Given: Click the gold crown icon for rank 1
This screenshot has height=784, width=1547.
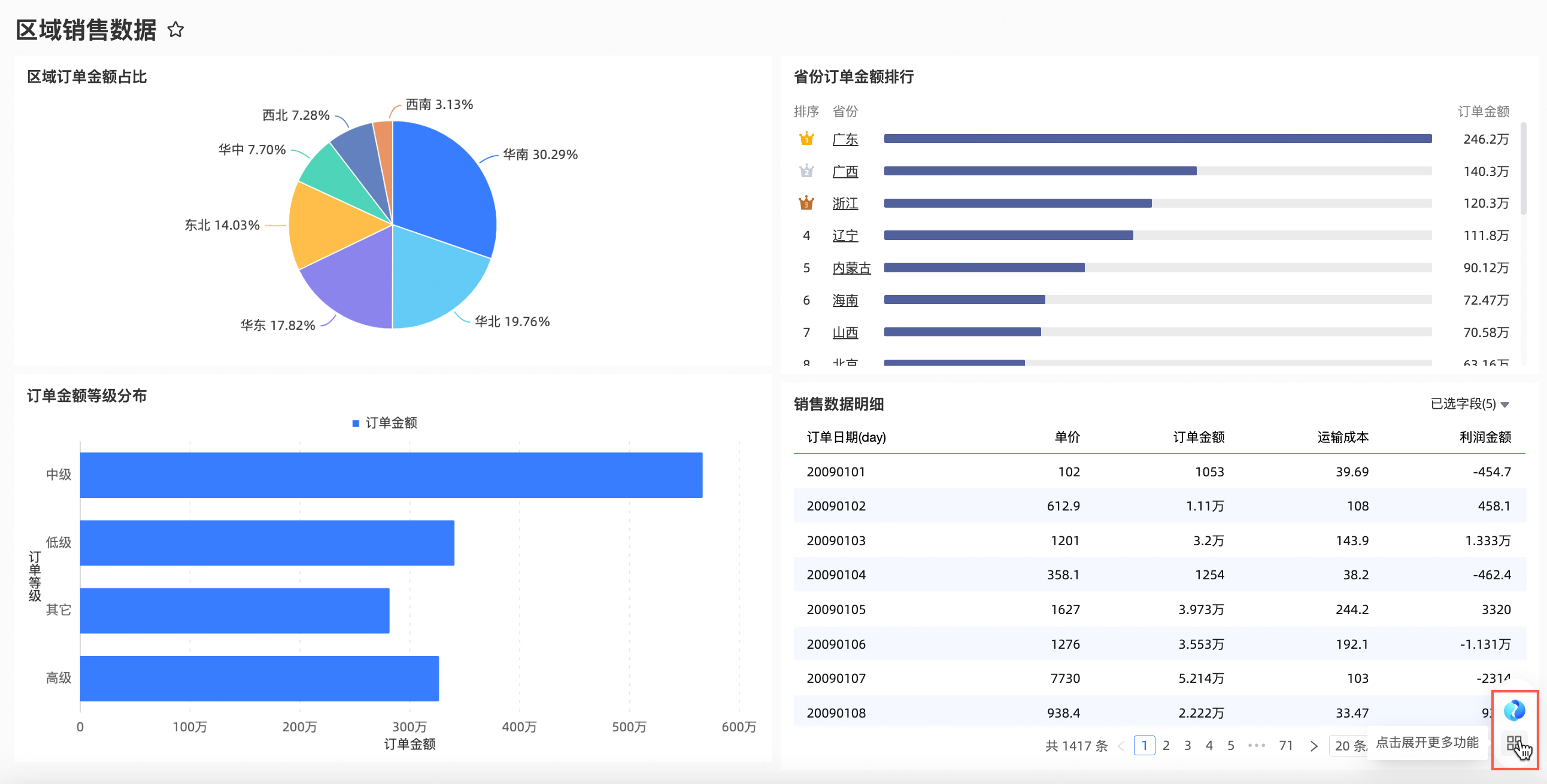Looking at the screenshot, I should 806,139.
